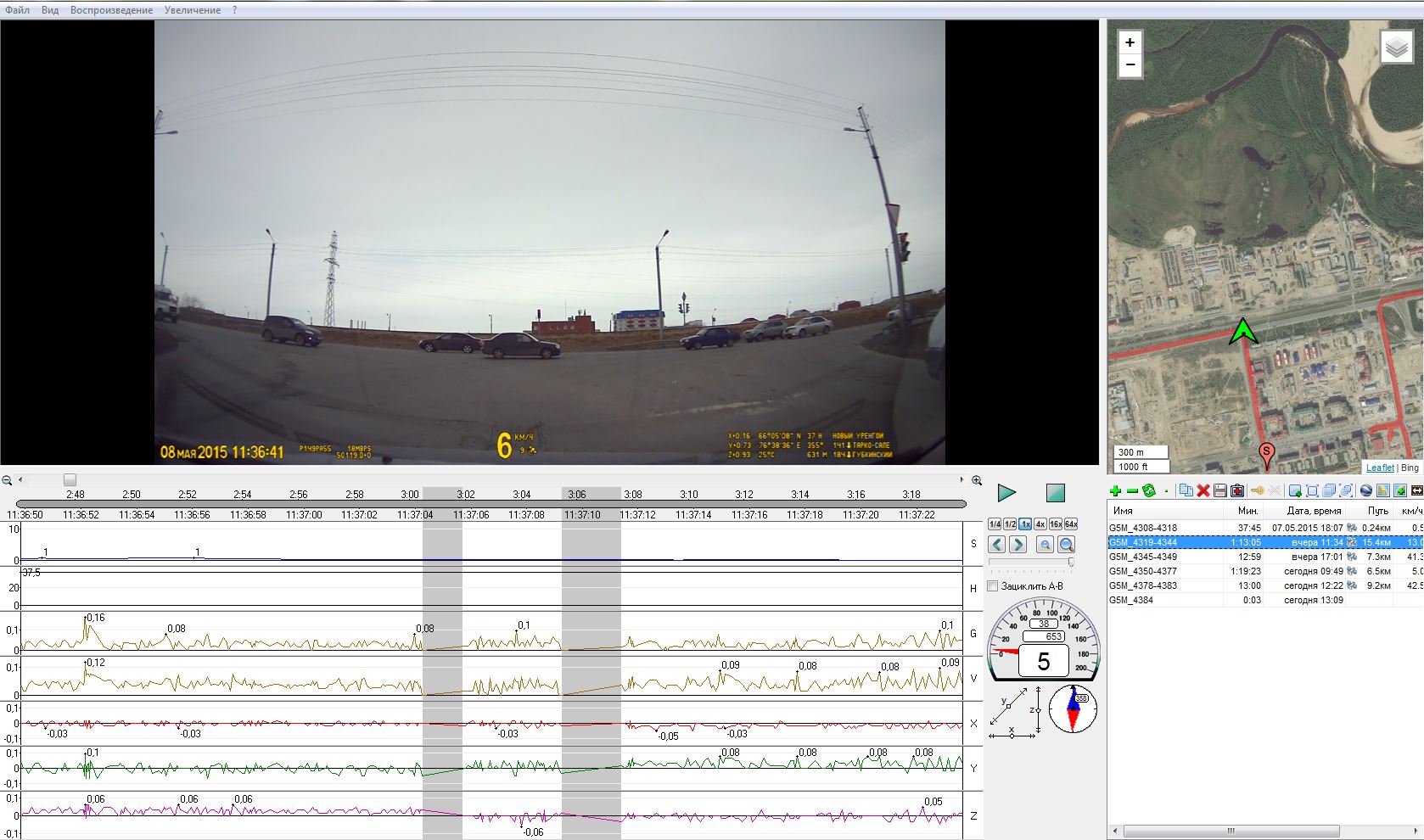Open the 'Файл' menu
This screenshot has width=1424, height=840.
click(x=17, y=10)
